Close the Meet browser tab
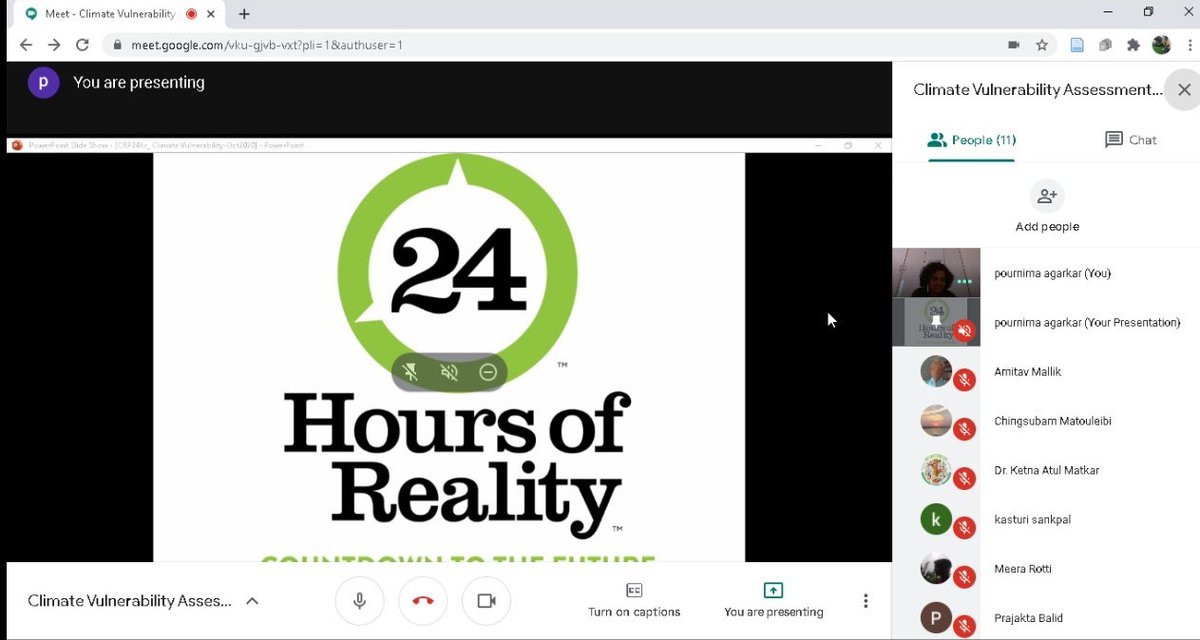Image resolution: width=1200 pixels, height=640 pixels. point(212,14)
